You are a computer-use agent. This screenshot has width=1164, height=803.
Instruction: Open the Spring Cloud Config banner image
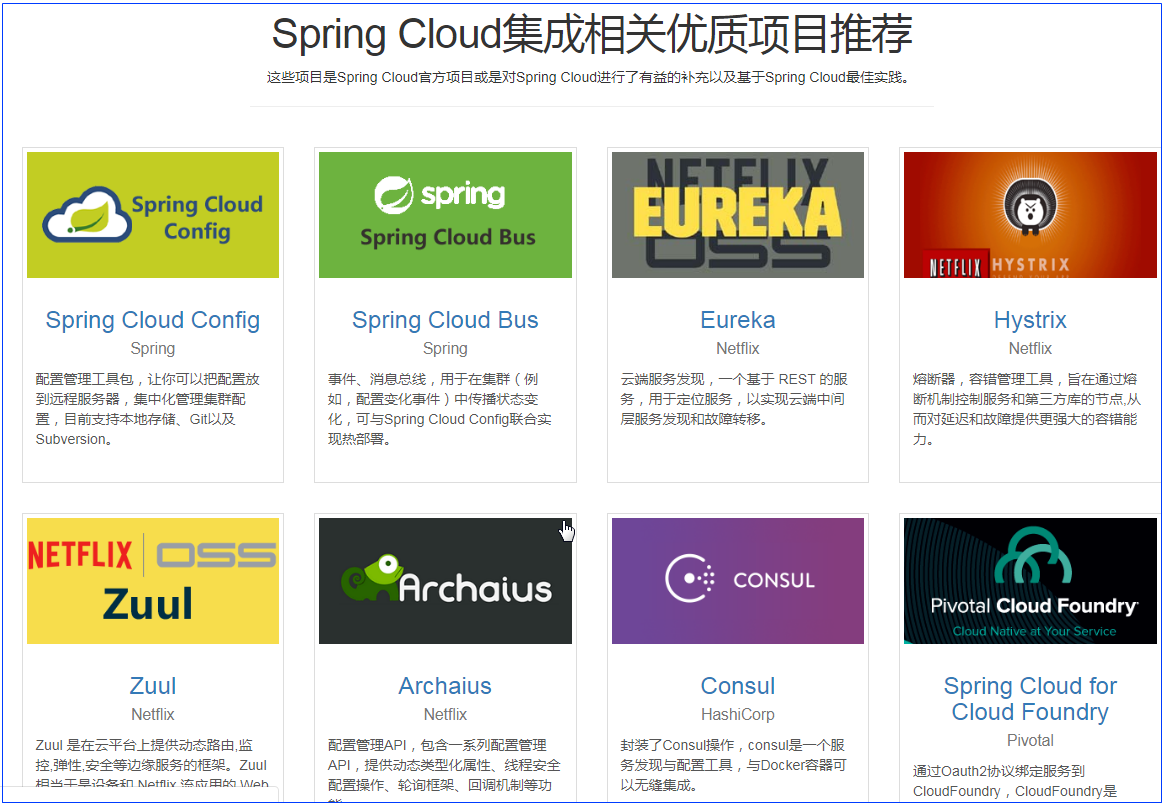tap(153, 215)
